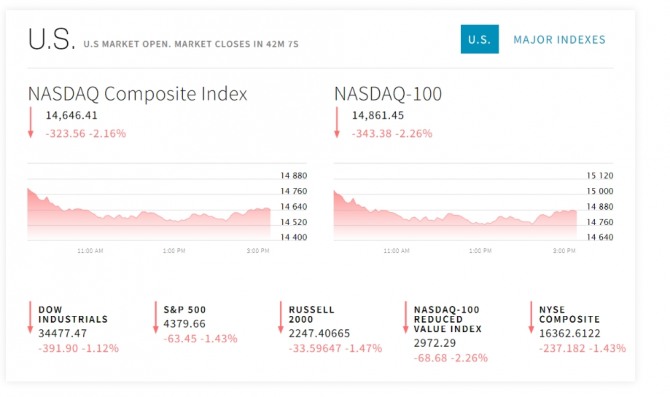Screen dimensions: 670x397
Task: Click the NASDAQ-100 Reduced Value down arrow
Action: click(x=406, y=317)
